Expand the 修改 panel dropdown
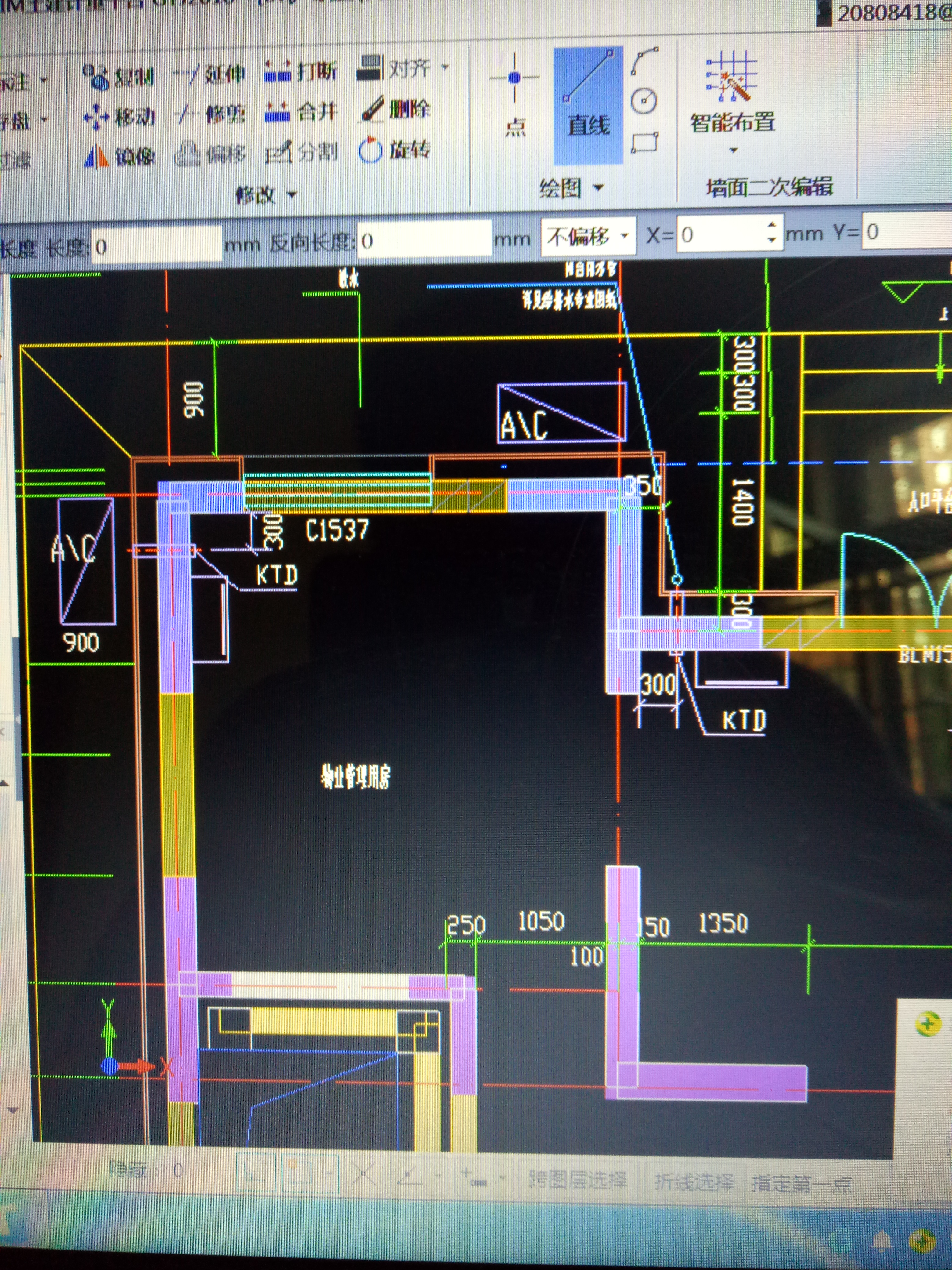Image resolution: width=952 pixels, height=1270 pixels. pyautogui.click(x=291, y=195)
